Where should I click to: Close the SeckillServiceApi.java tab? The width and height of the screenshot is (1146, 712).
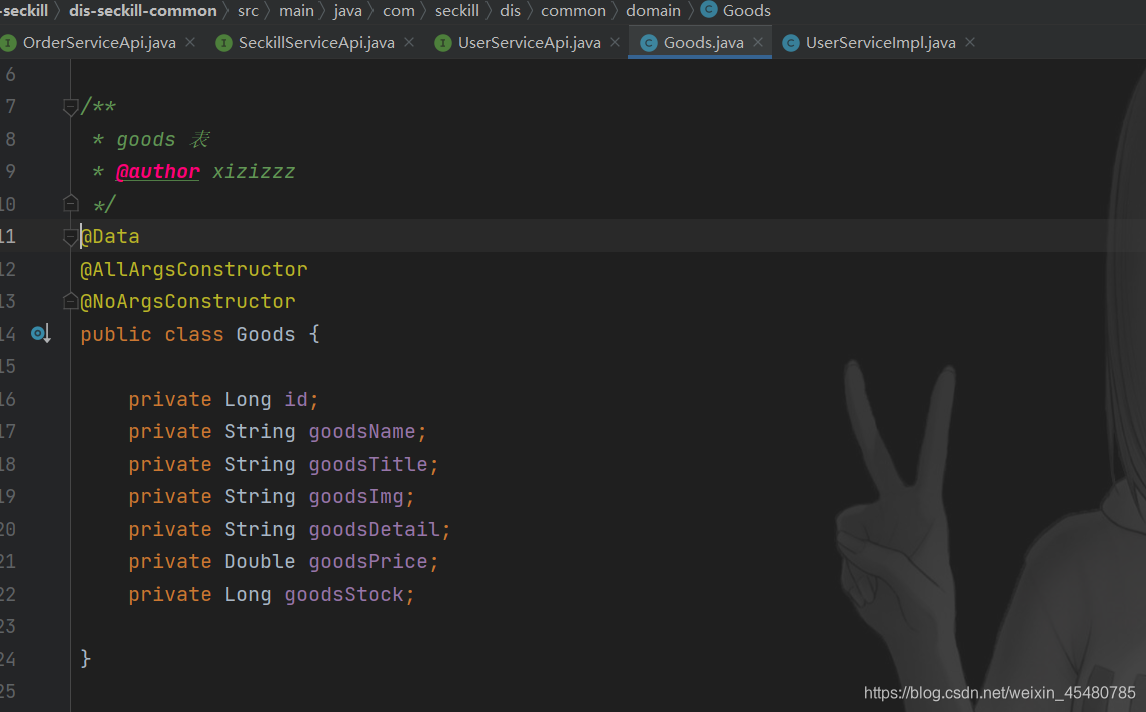pyautogui.click(x=409, y=42)
